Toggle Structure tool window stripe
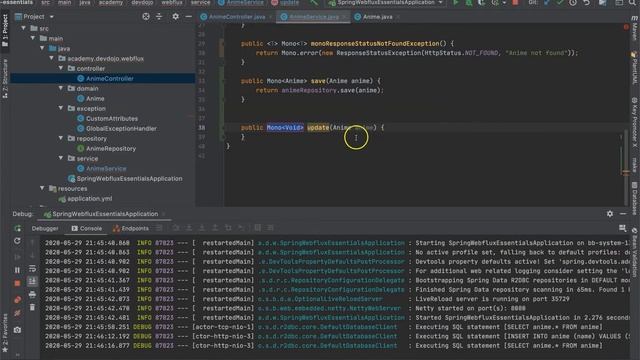This screenshot has height=360, width=640. tap(5, 78)
